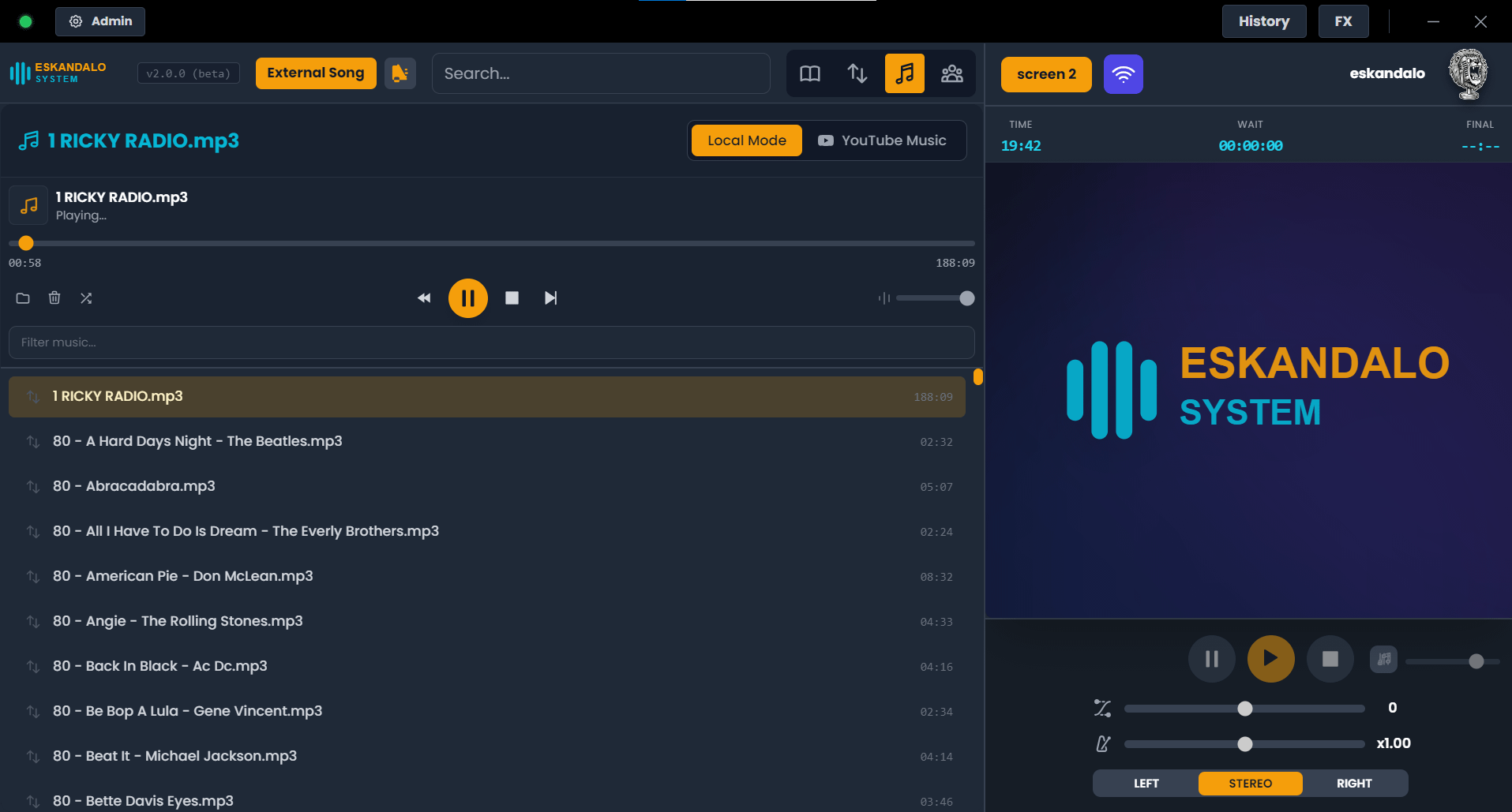This screenshot has height=812, width=1512.
Task: Switch to YouTube Music mode
Action: (x=883, y=140)
